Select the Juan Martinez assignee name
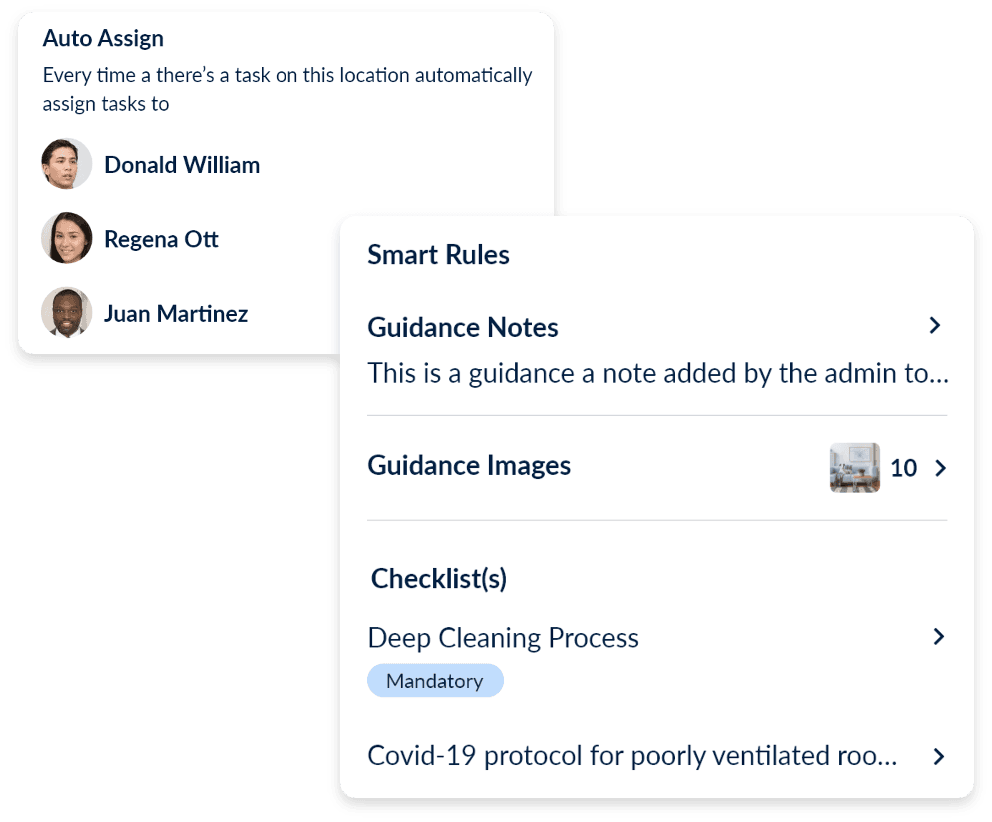 176,314
